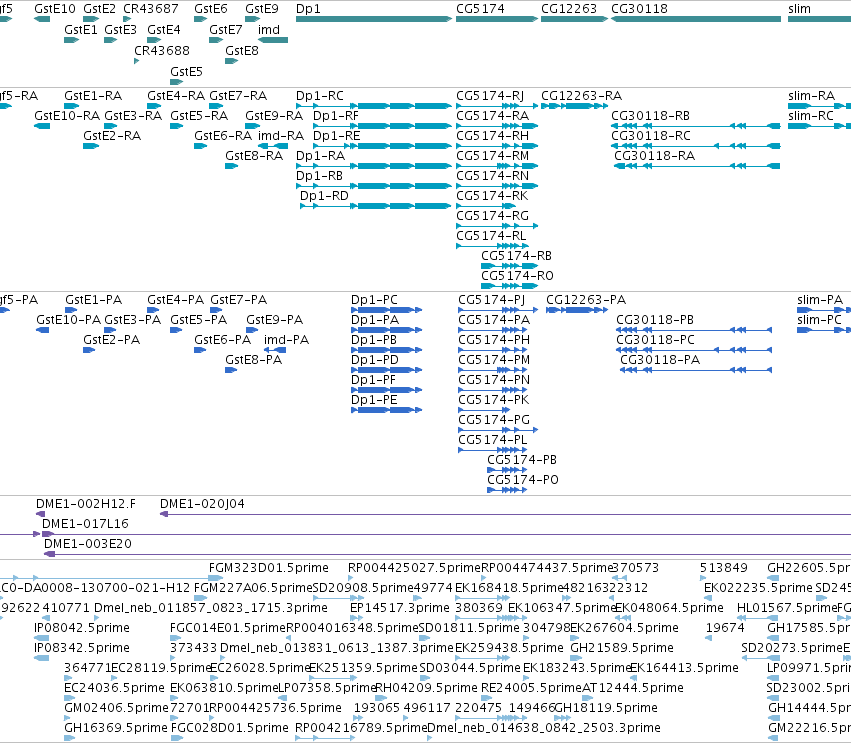The image size is (851, 743).
Task: Click EST IP08342.5prime
Action: (x=42, y=658)
